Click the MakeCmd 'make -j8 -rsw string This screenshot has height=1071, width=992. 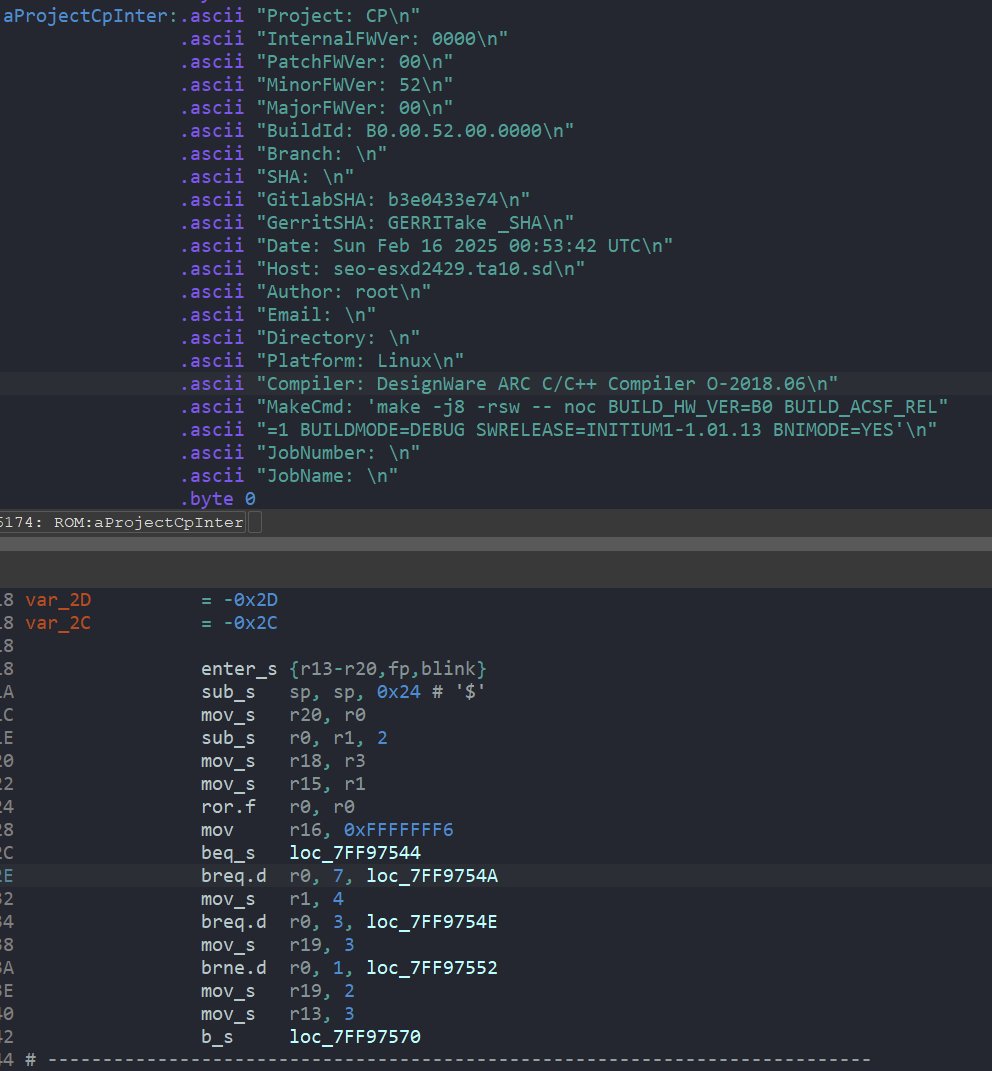pos(602,407)
